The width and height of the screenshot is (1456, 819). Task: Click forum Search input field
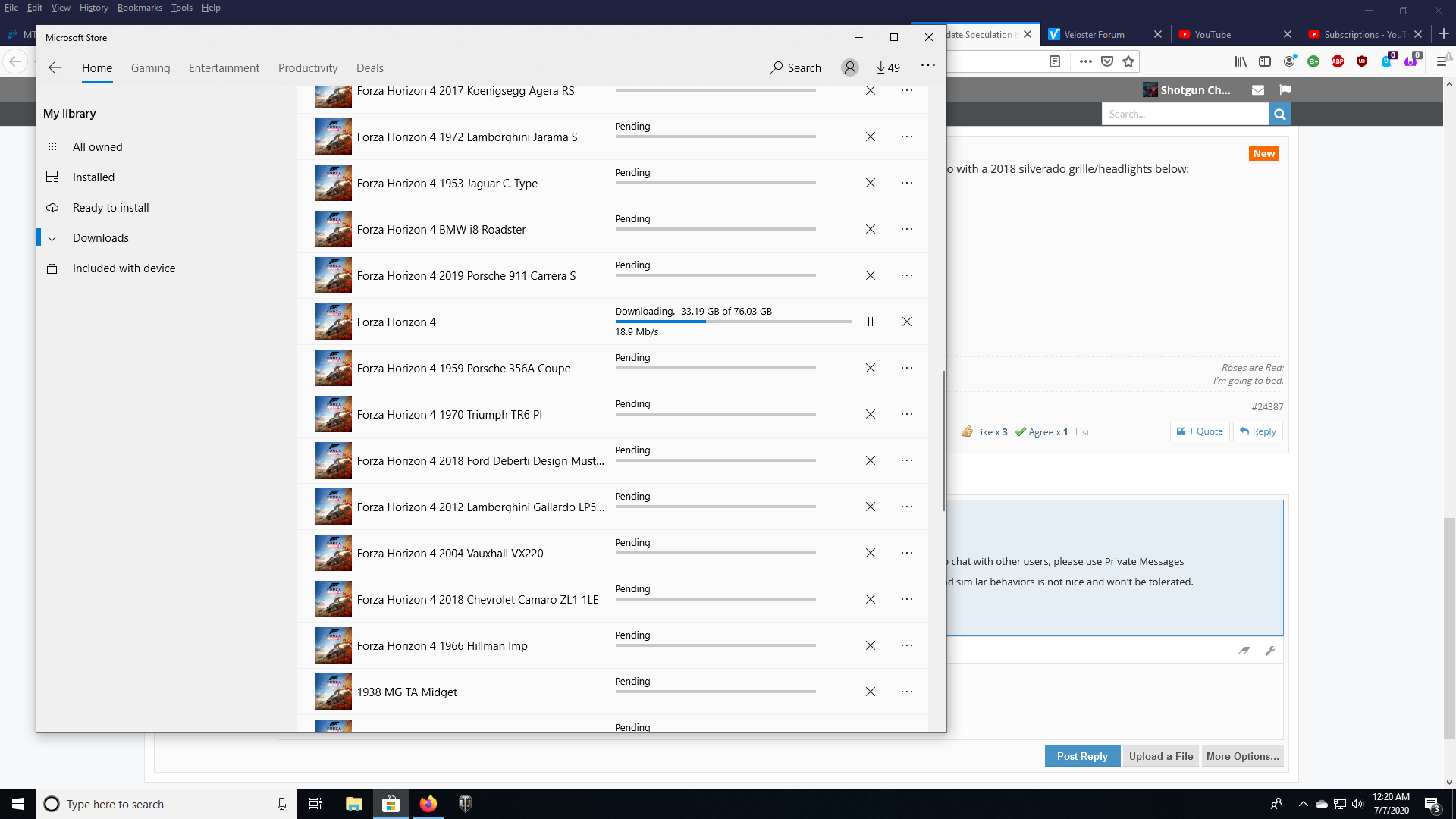(1185, 114)
